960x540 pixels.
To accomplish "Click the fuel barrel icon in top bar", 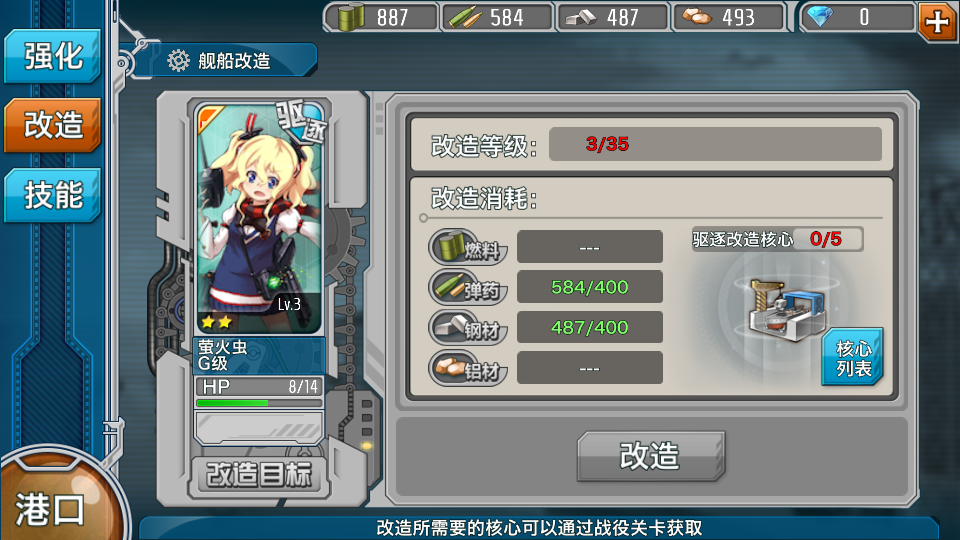I will (x=351, y=17).
